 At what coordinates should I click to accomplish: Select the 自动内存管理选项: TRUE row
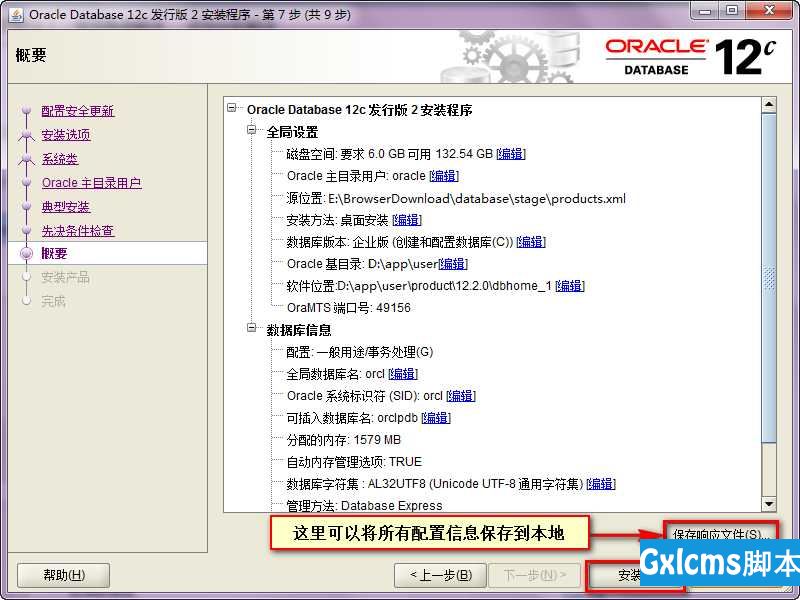click(354, 462)
